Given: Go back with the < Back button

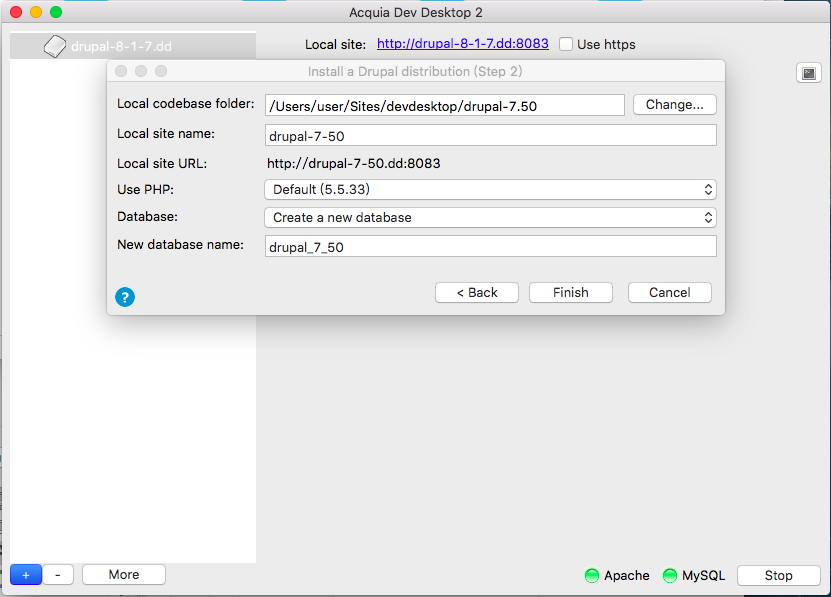Looking at the screenshot, I should [477, 293].
